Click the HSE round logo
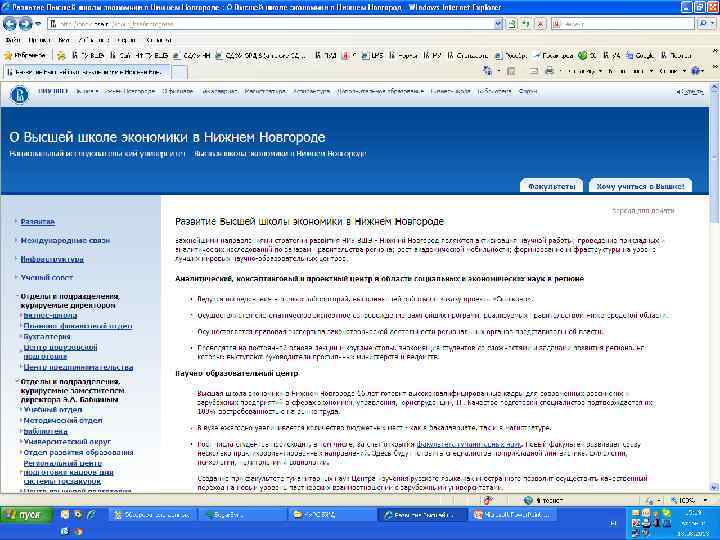This screenshot has width=720, height=540. coord(20,95)
